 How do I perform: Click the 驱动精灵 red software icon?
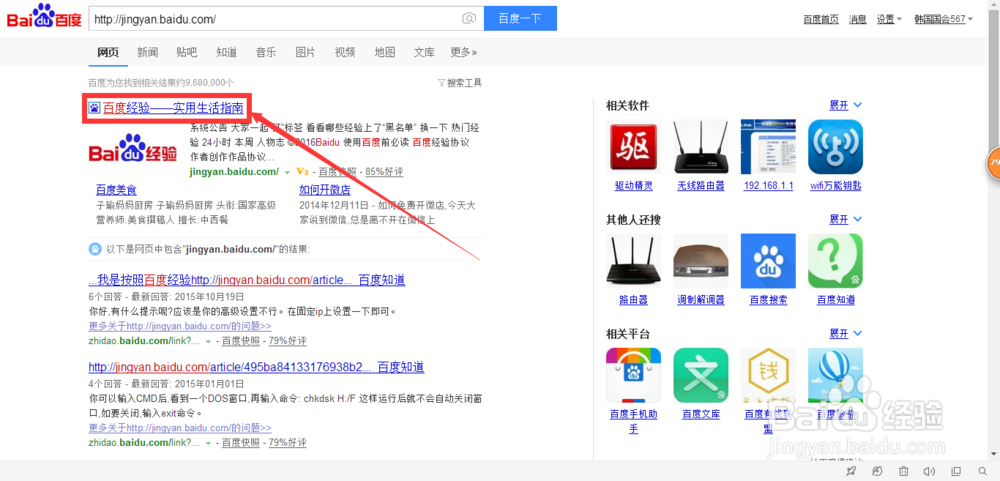pyautogui.click(x=633, y=147)
